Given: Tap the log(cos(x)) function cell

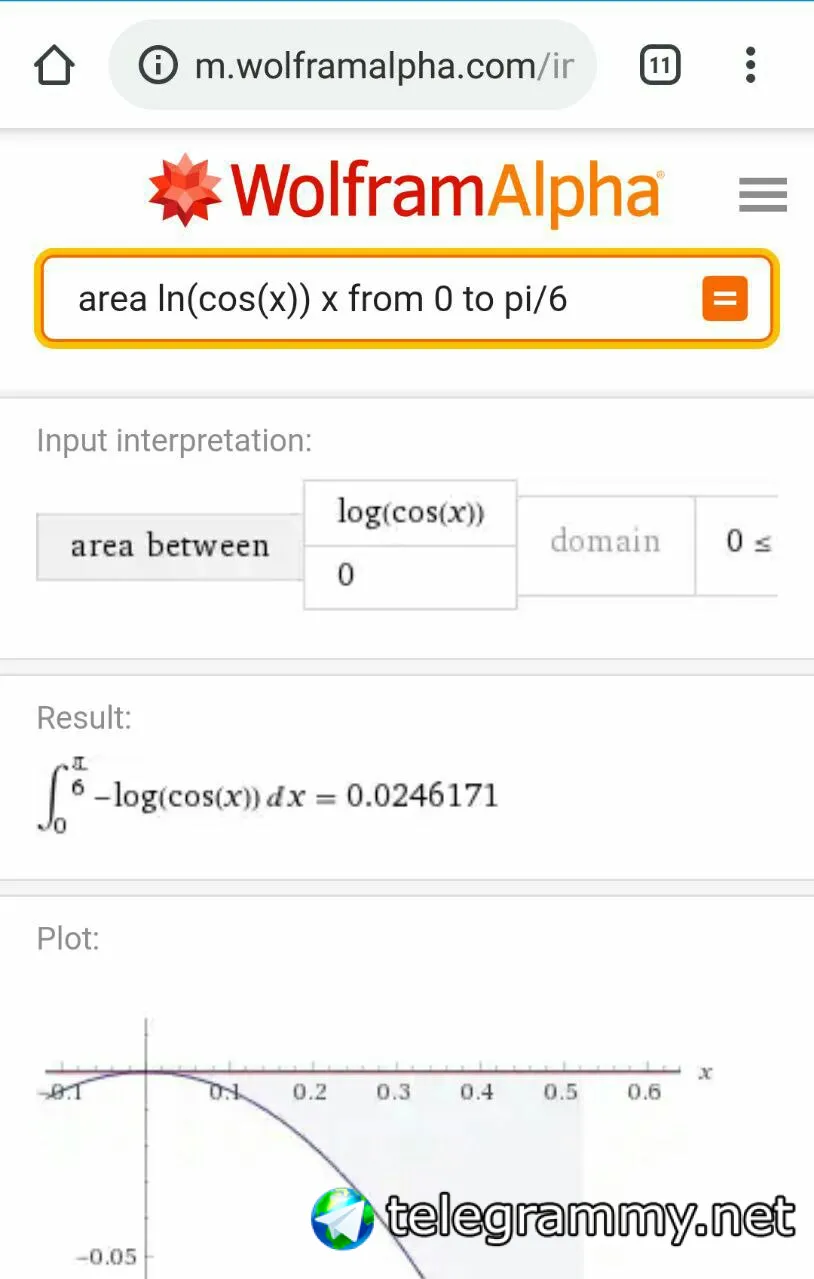Looking at the screenshot, I should [410, 512].
